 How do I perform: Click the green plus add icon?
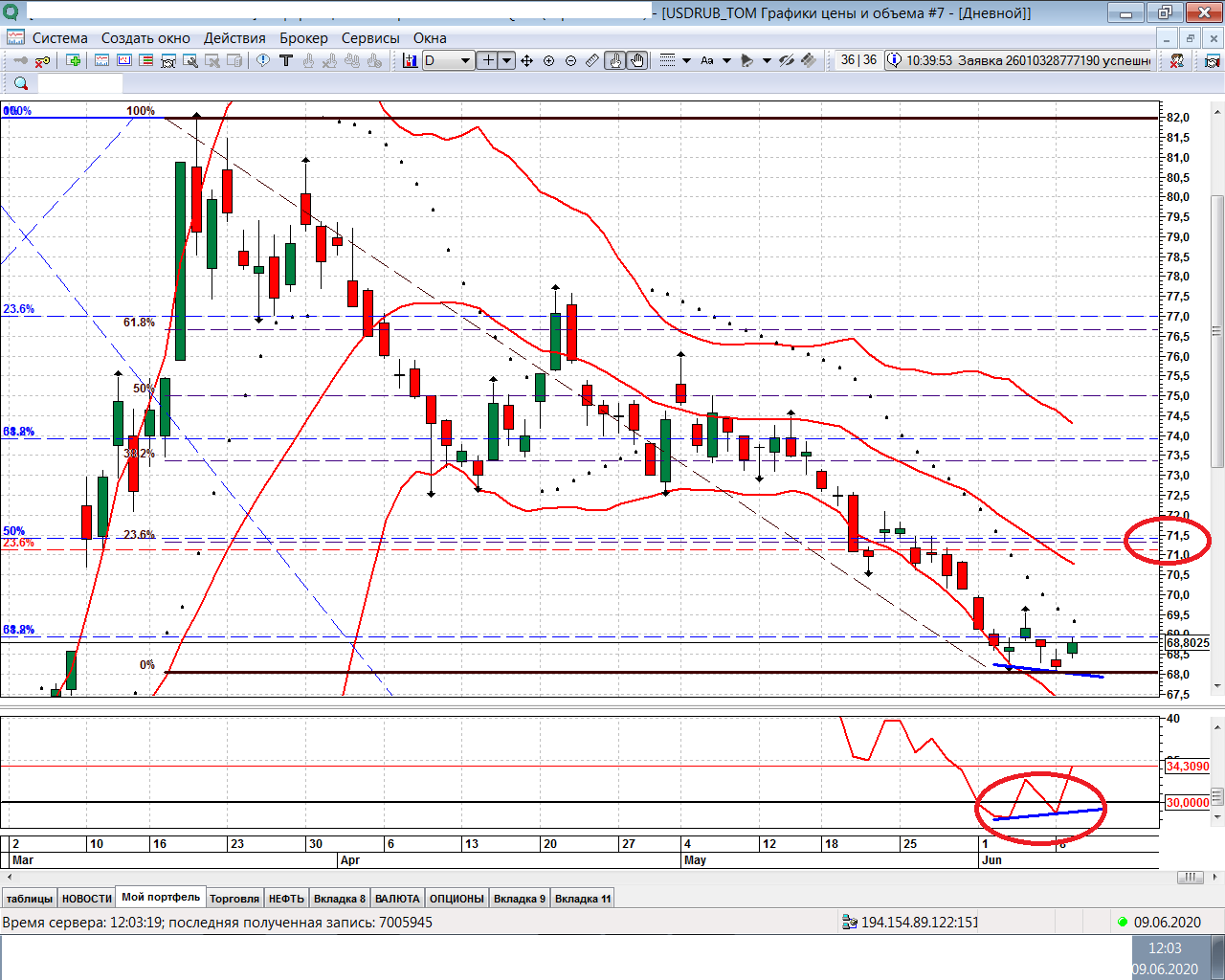click(x=74, y=60)
